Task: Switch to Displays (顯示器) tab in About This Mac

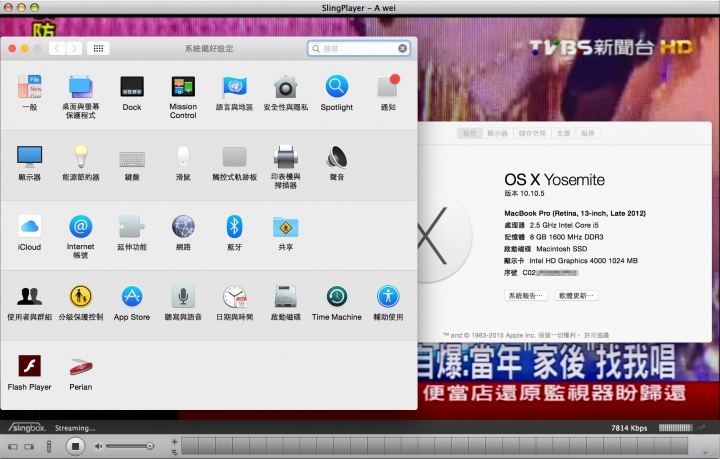Action: pyautogui.click(x=497, y=133)
